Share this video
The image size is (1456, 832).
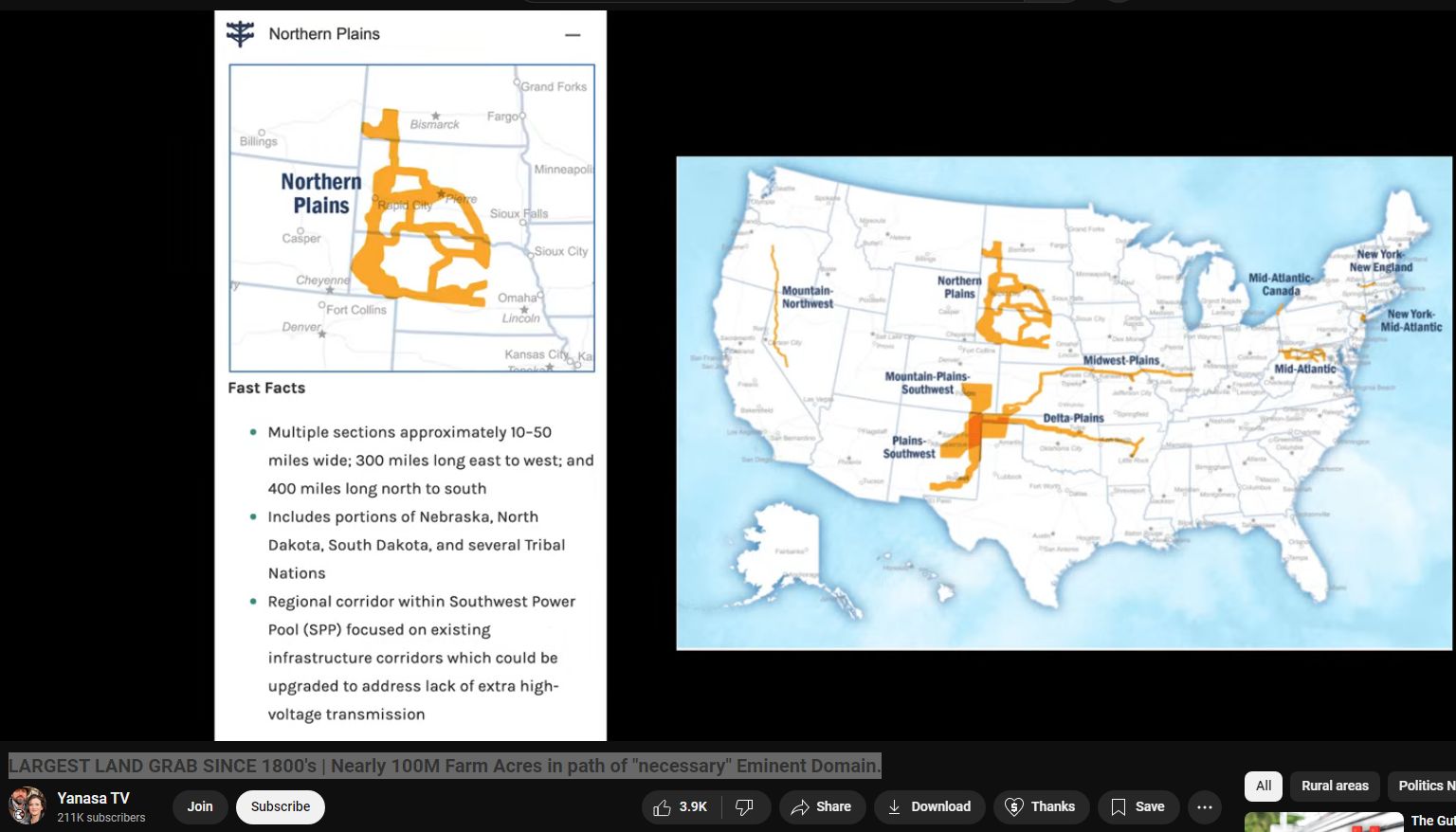tap(822, 807)
